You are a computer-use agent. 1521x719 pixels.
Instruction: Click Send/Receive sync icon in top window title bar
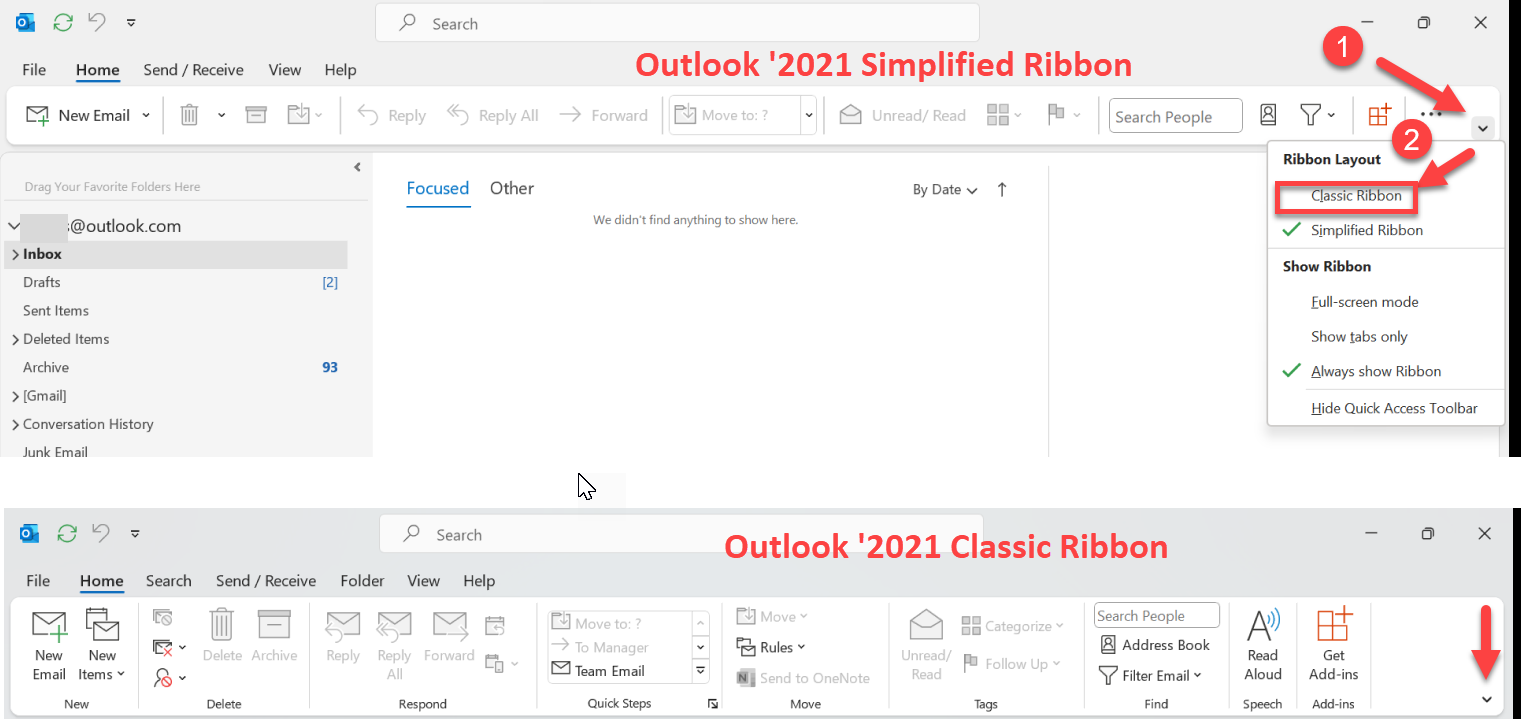63,22
